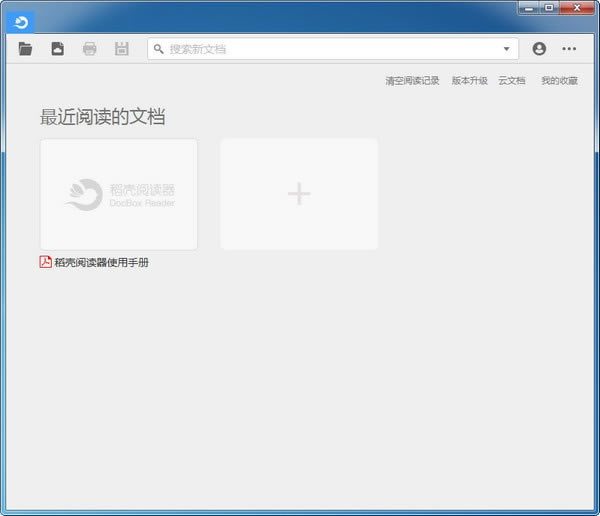The width and height of the screenshot is (600, 516).
Task: Click the picture document icon in toolbar
Action: click(58, 49)
